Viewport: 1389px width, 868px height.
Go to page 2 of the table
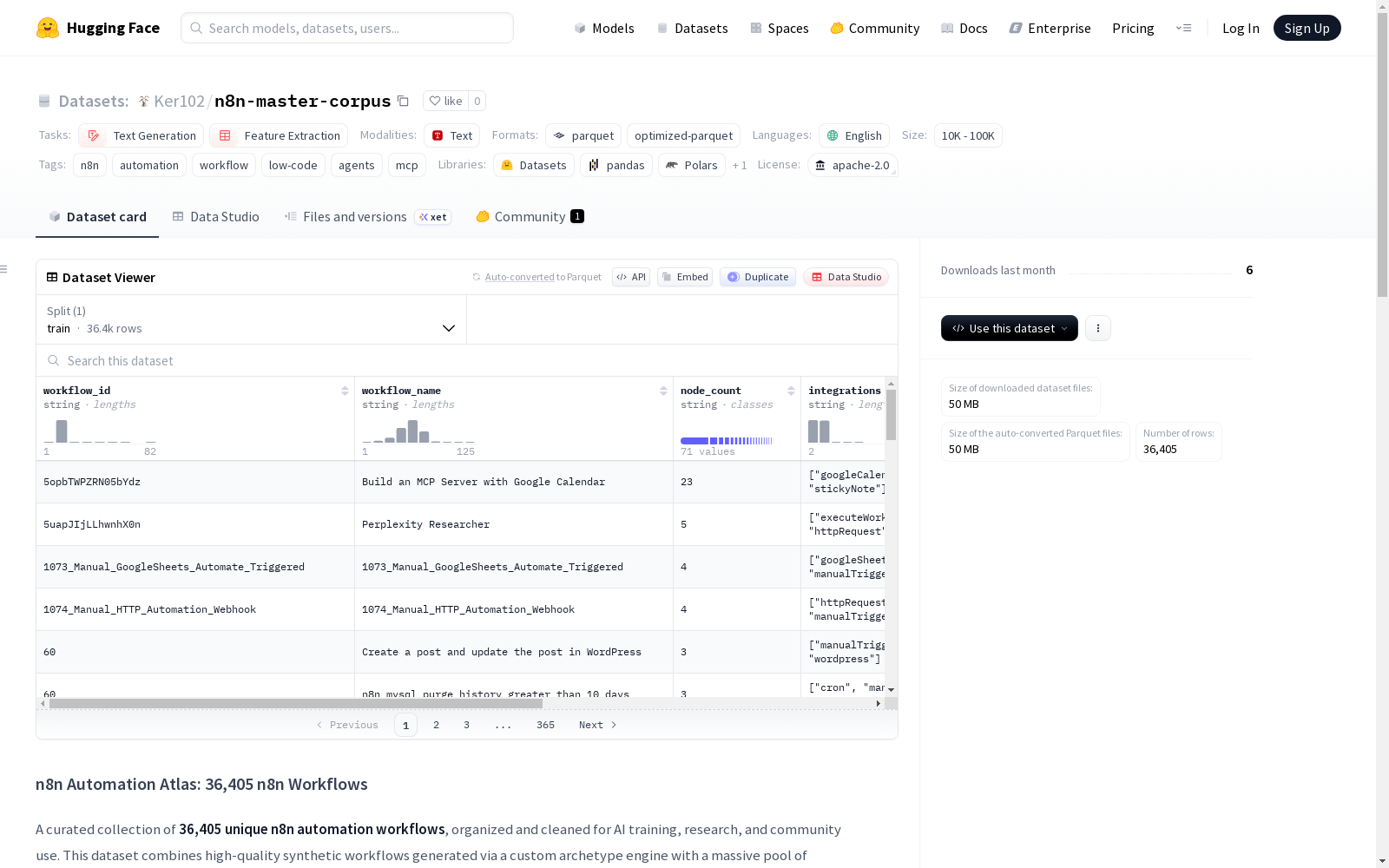pyautogui.click(x=436, y=725)
